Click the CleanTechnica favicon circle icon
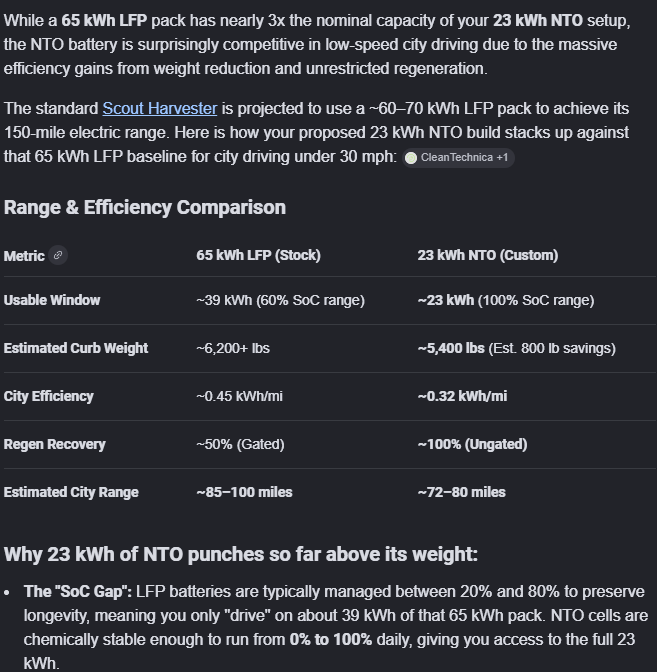The image size is (657, 672). [411, 157]
